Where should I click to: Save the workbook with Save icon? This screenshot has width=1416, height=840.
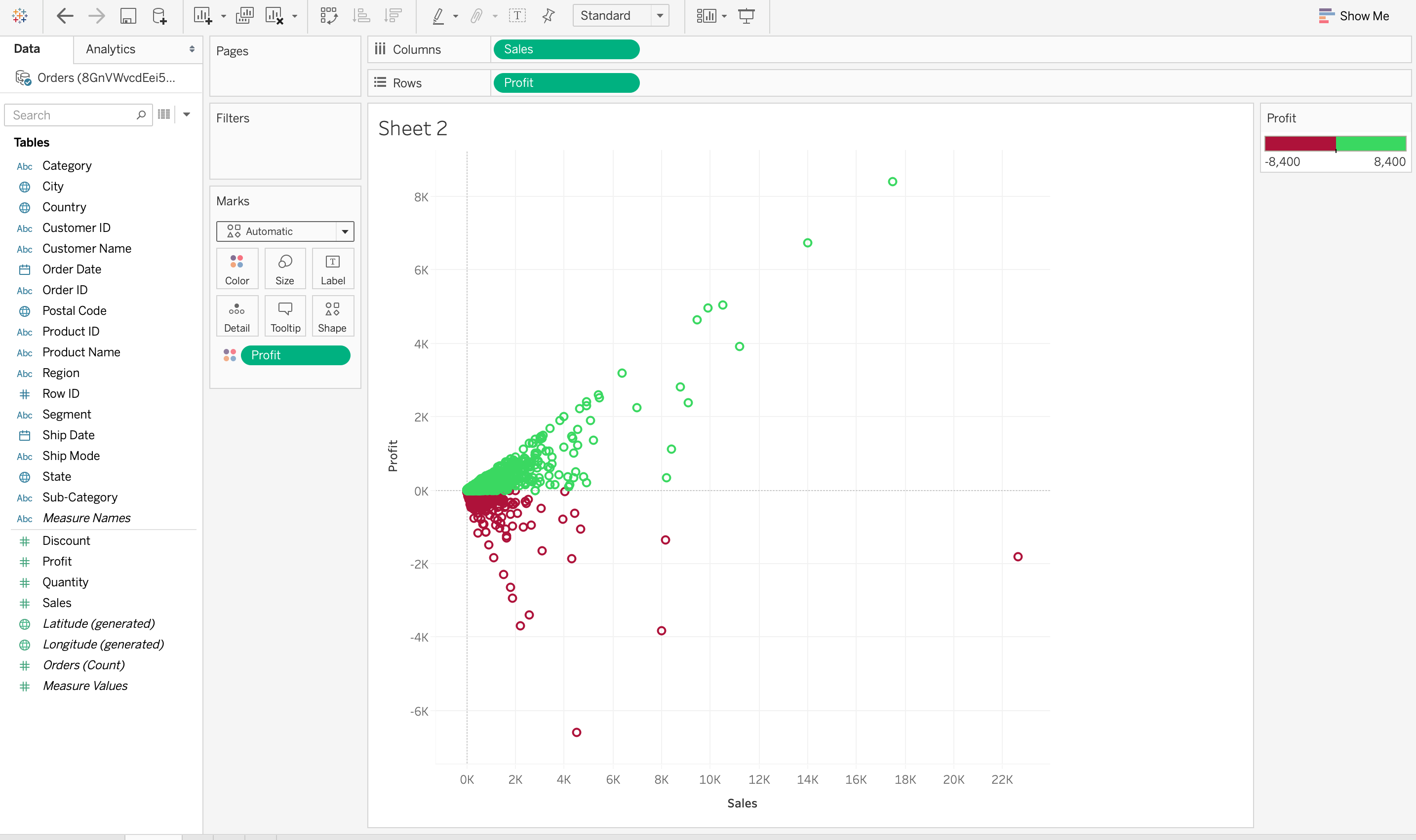[x=128, y=15]
